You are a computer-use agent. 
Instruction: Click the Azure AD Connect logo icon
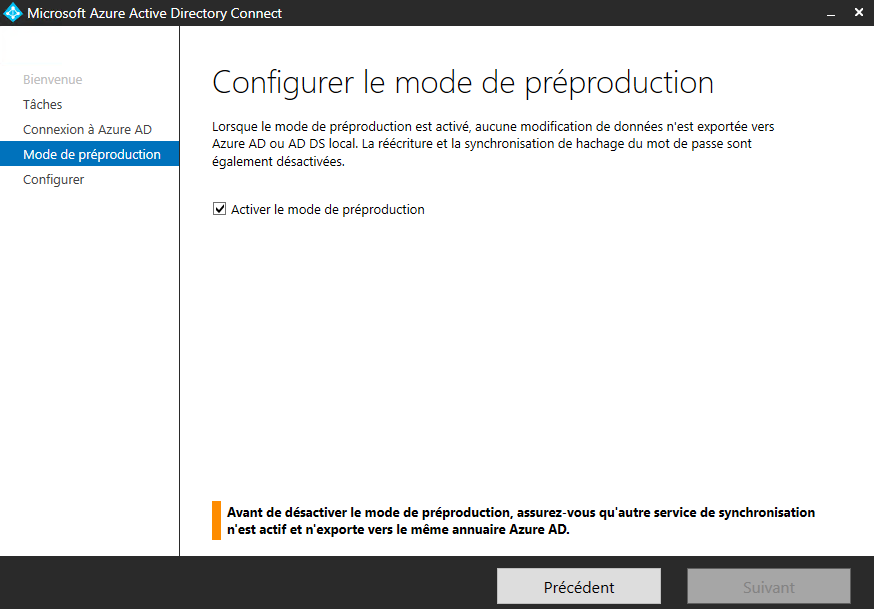[13, 13]
